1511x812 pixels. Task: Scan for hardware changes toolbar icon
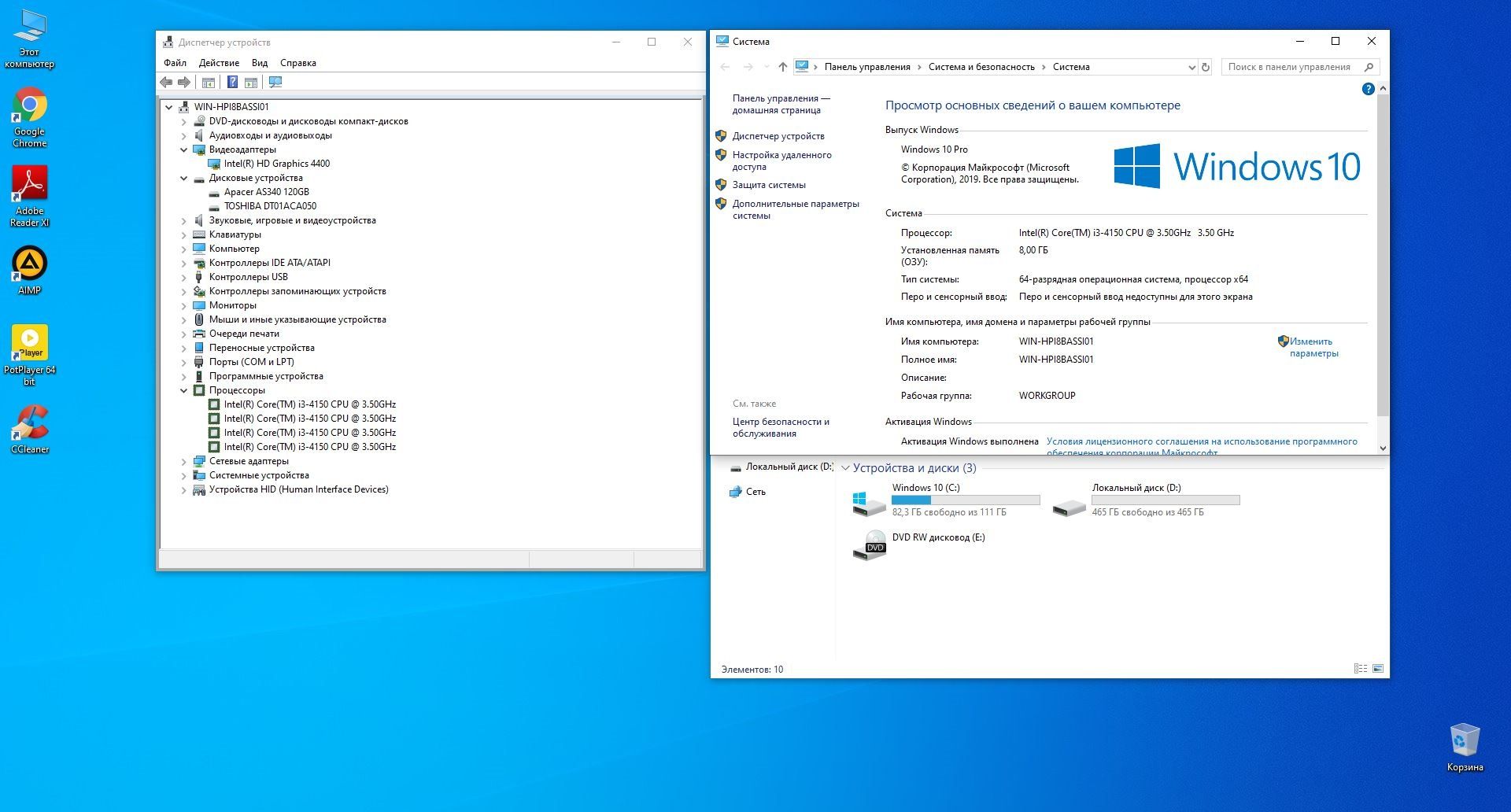tap(275, 82)
